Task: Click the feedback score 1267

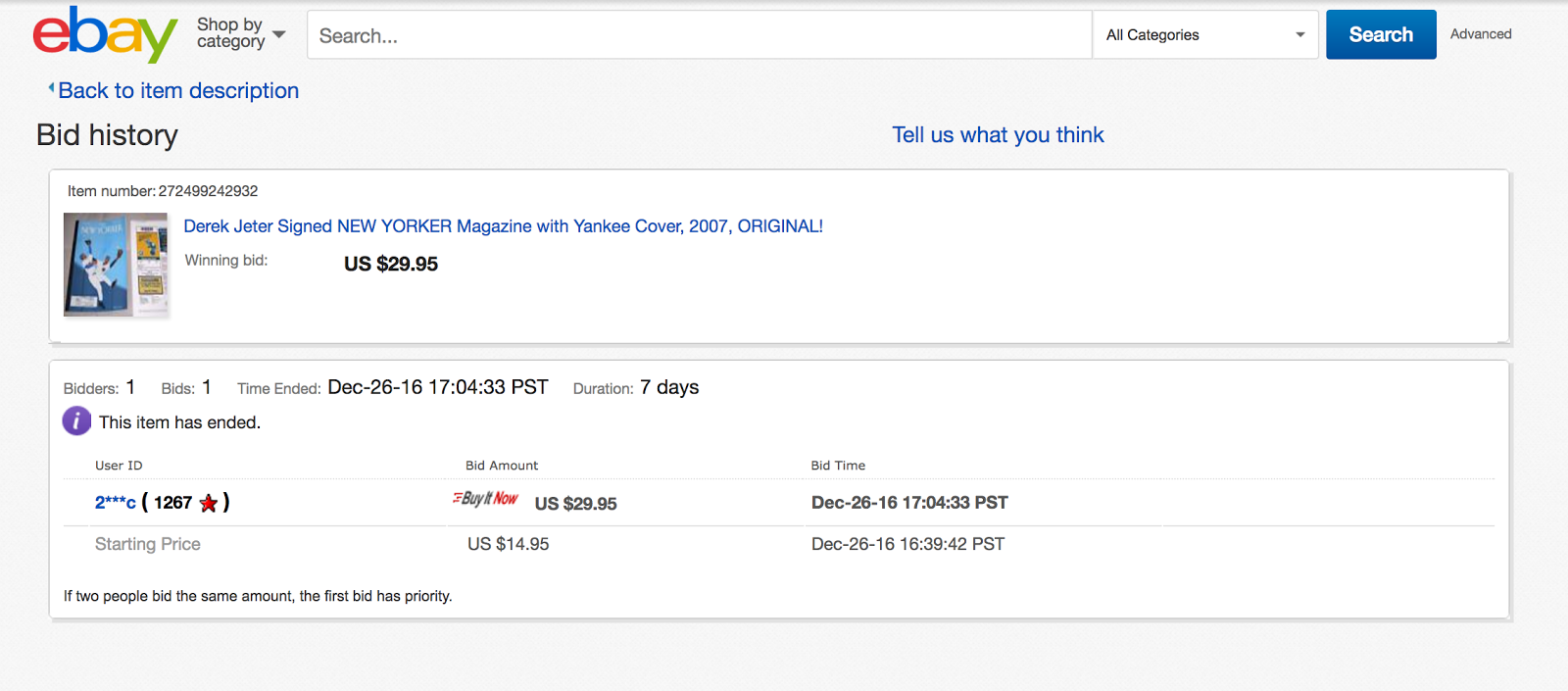Action: pyautogui.click(x=172, y=503)
